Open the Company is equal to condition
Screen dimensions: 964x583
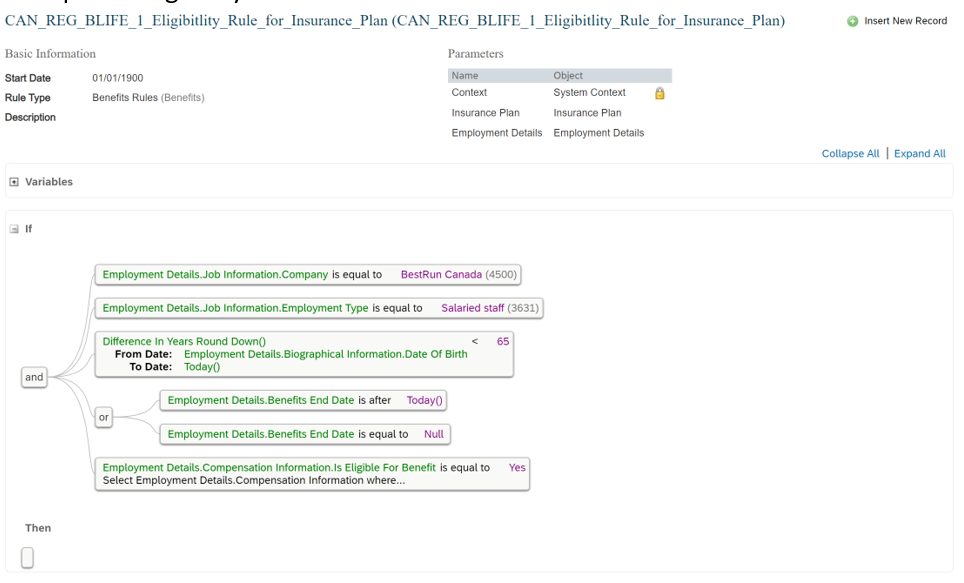[308, 274]
